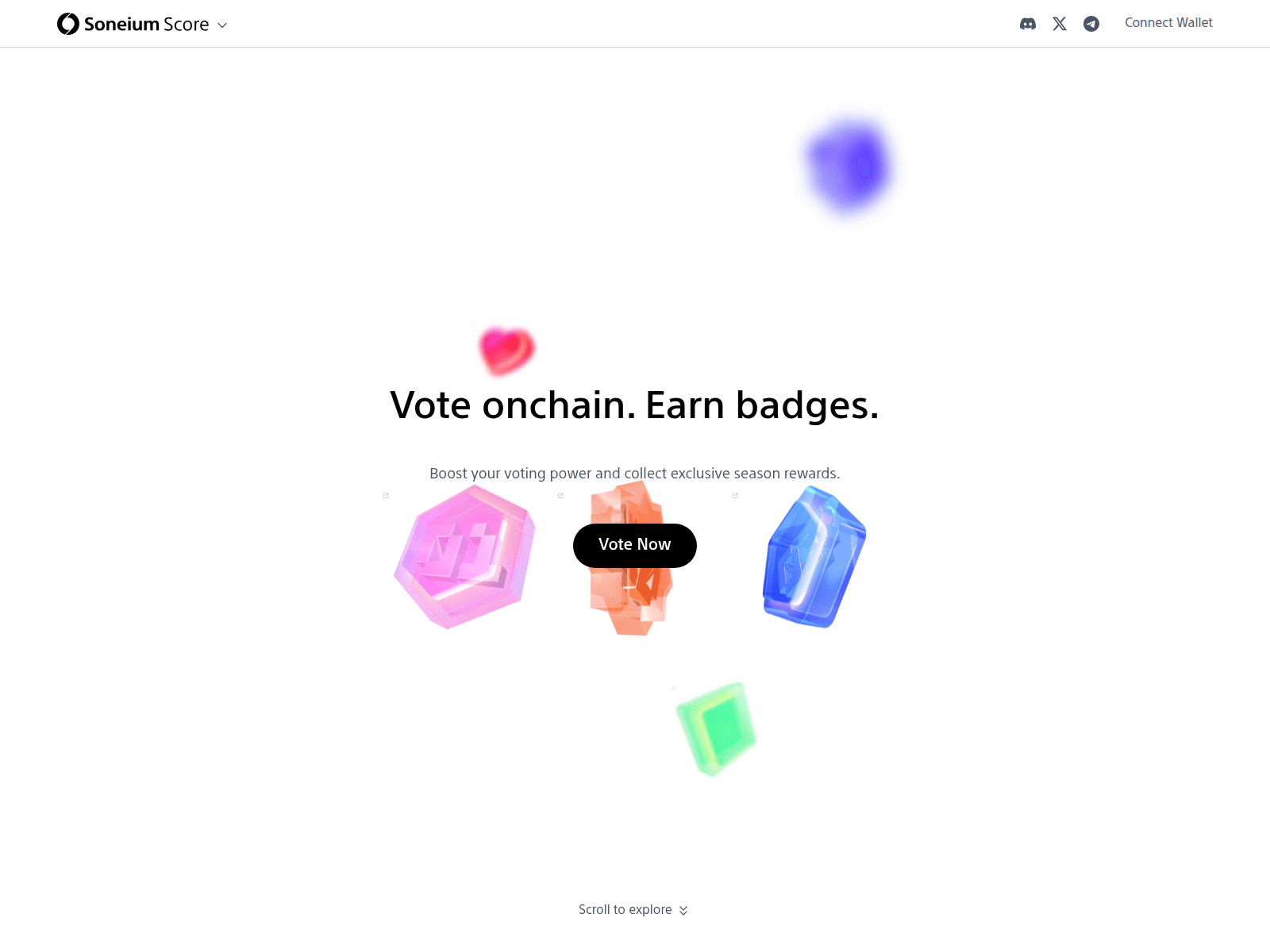Image resolution: width=1270 pixels, height=952 pixels.
Task: Click the blurred purple blob shape
Action: tap(849, 165)
